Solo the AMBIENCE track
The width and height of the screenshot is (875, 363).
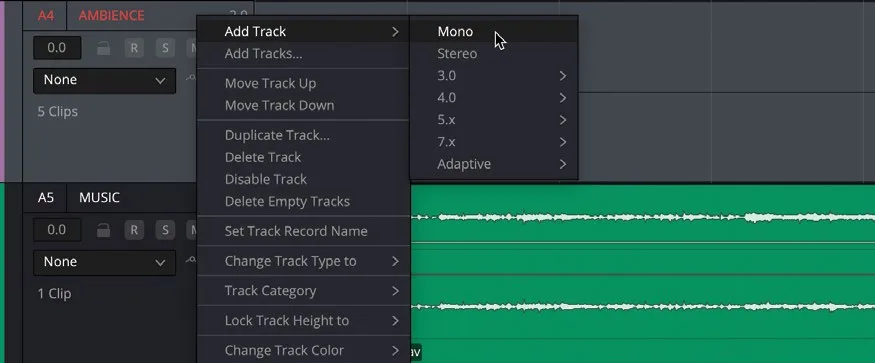pos(165,48)
